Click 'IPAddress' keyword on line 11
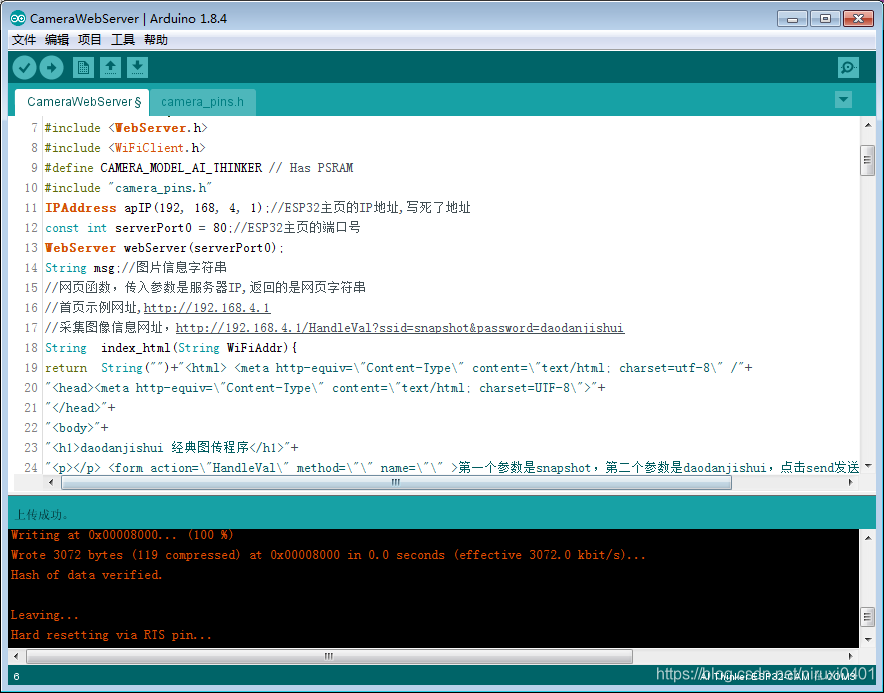Viewport: 884px width, 693px height. (81, 208)
